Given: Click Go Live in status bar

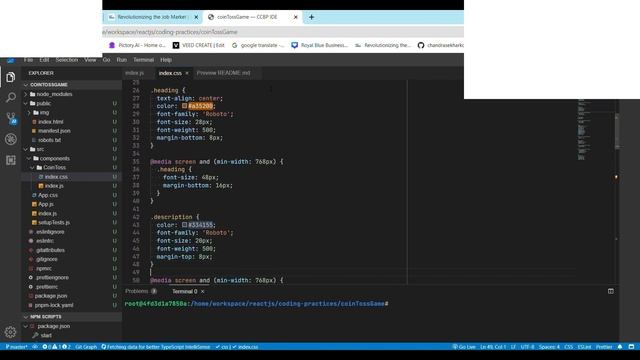Looking at the screenshot, I should point(464,347).
